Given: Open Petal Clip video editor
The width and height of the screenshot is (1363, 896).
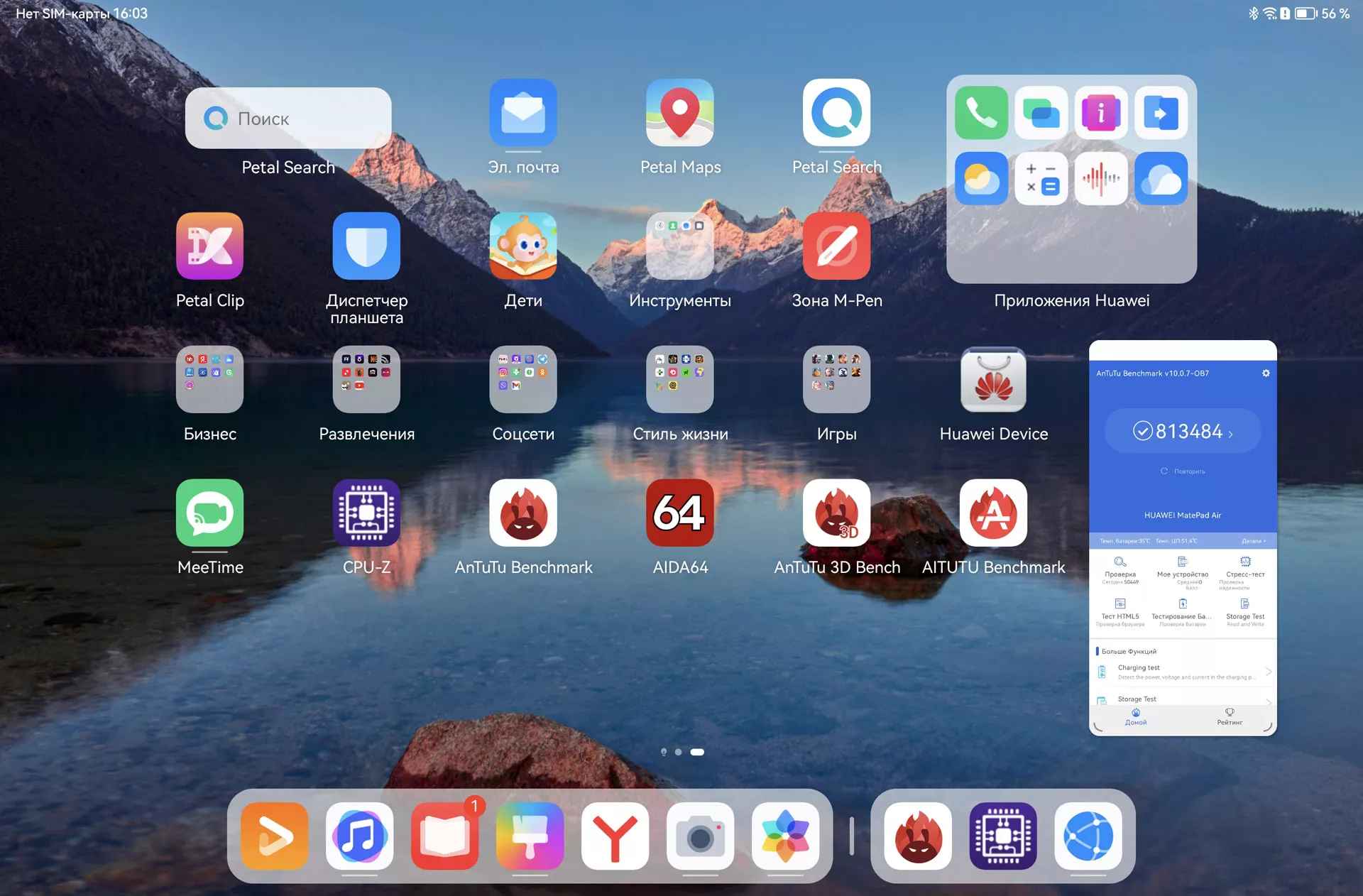Looking at the screenshot, I should point(209,246).
